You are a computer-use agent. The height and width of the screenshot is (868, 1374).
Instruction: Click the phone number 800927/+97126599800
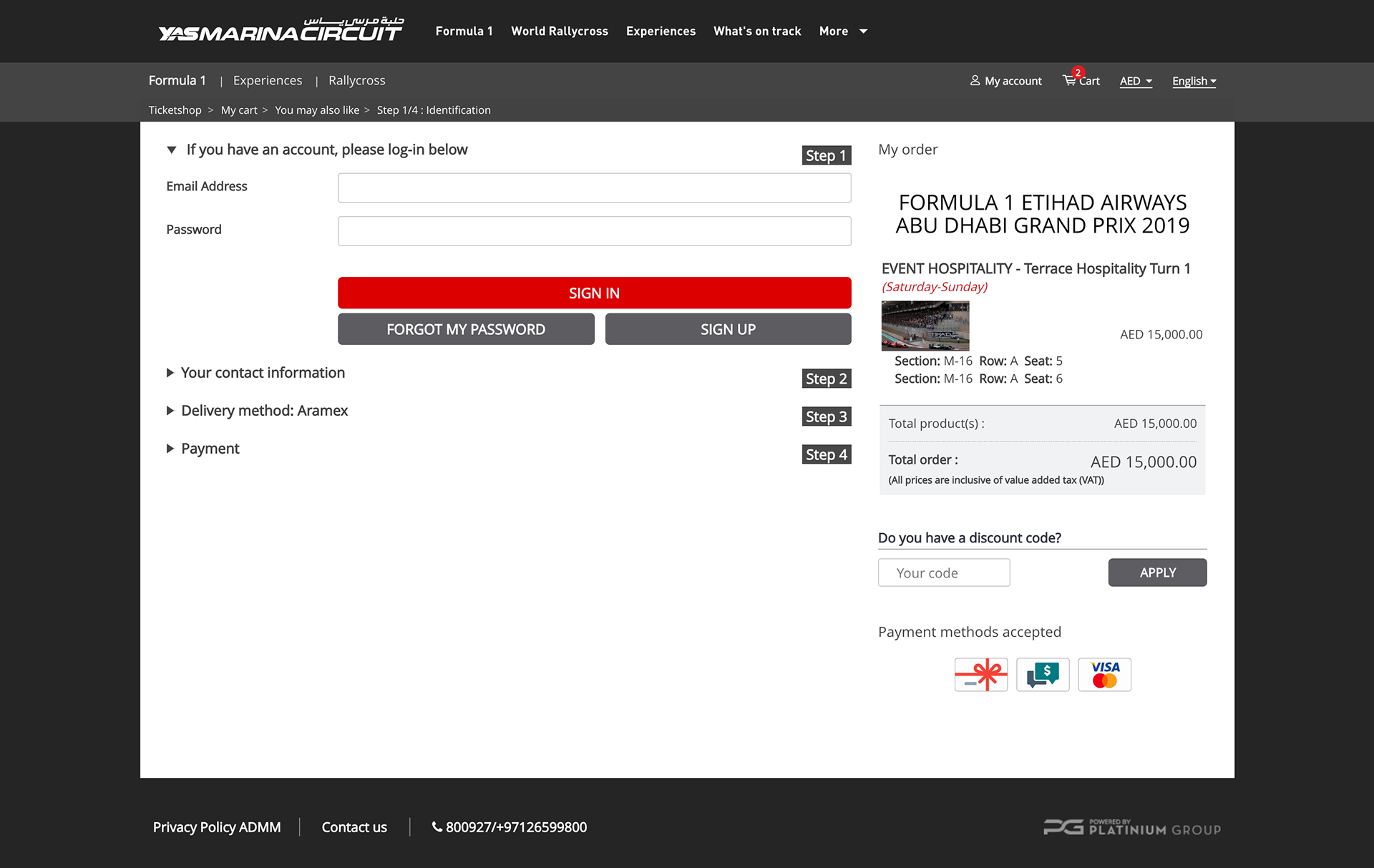(516, 827)
